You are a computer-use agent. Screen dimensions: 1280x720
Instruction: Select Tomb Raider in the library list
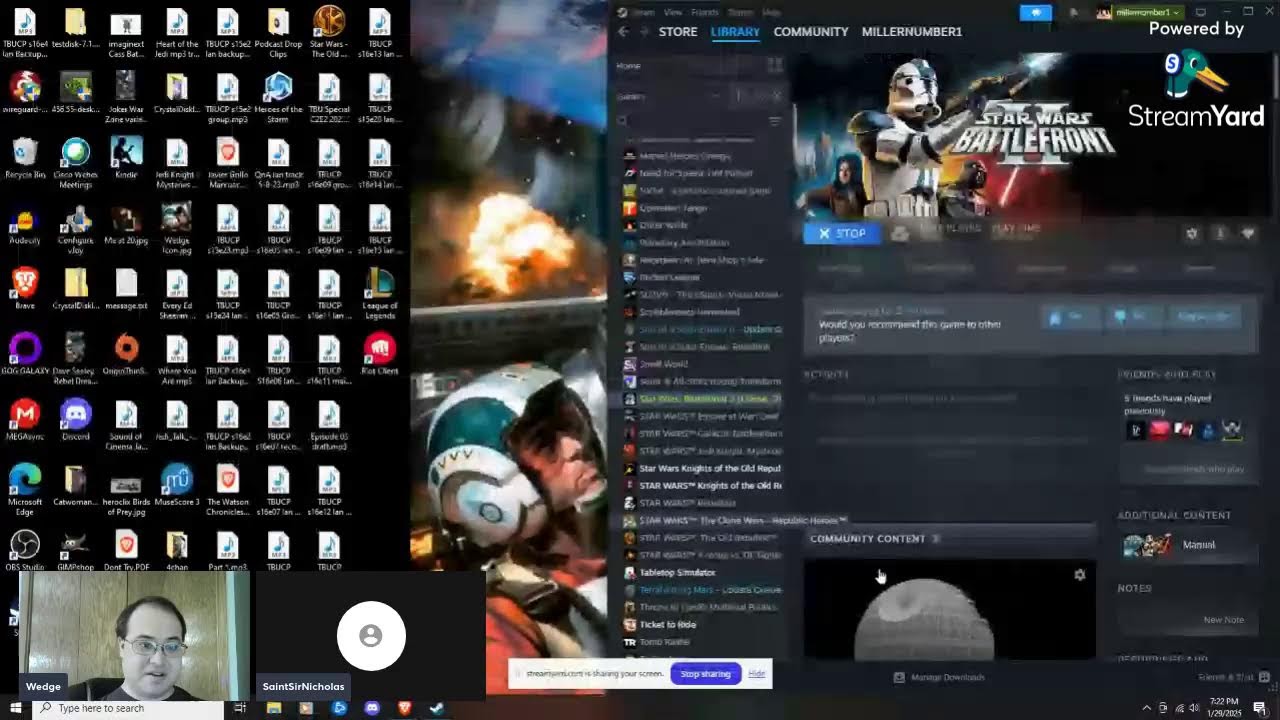pos(664,642)
